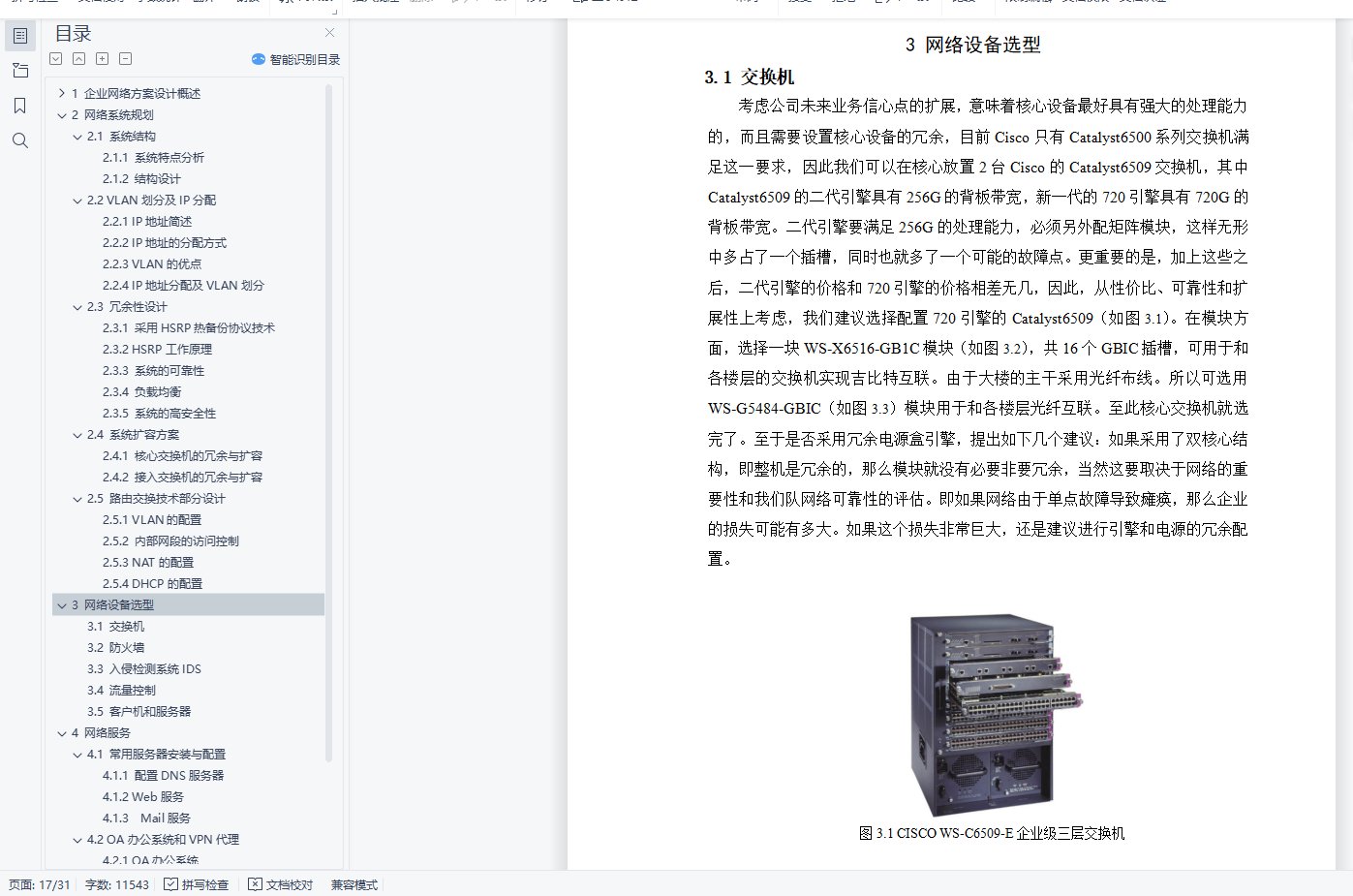
Task: Select 2.2.4 IP 地址分配及 VLAN 划分
Action: click(183, 286)
